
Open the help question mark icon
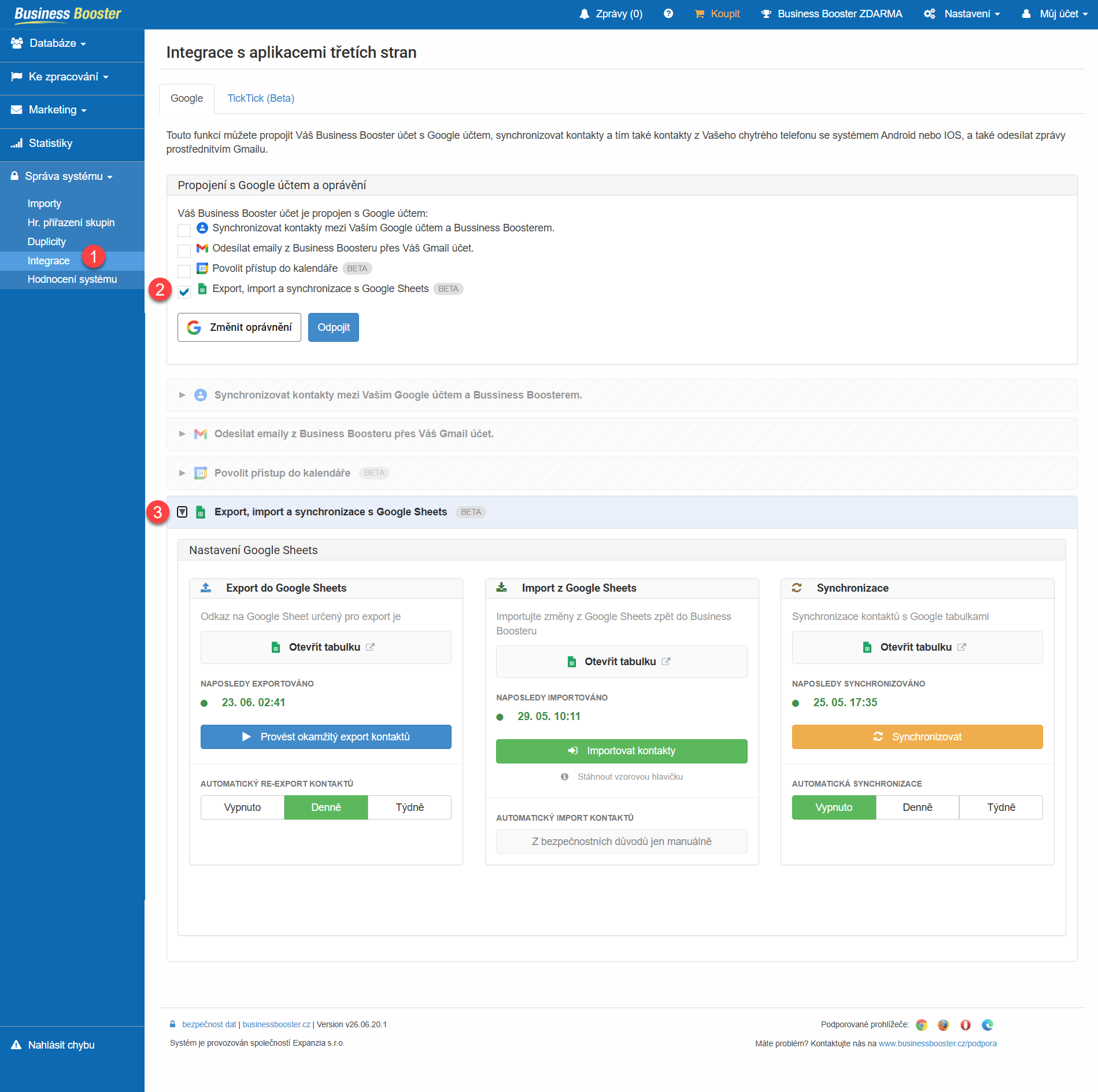[668, 13]
